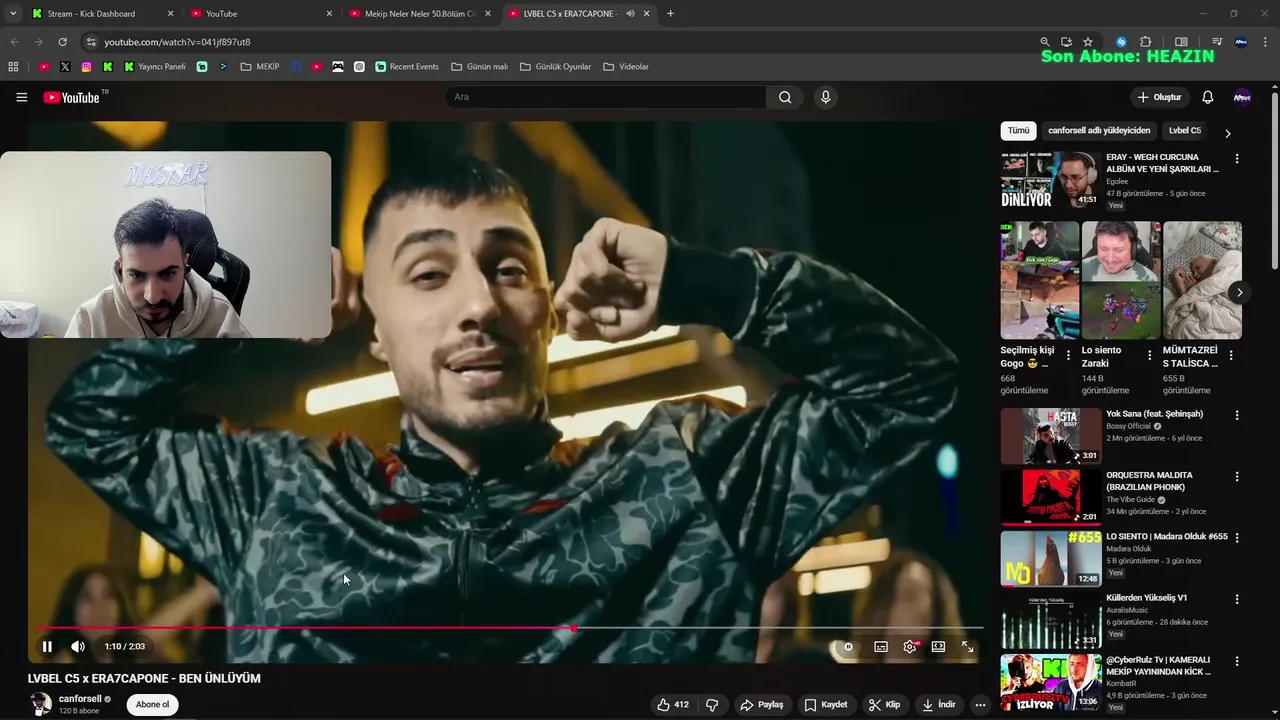Toggle subtitles button in player

click(x=881, y=647)
